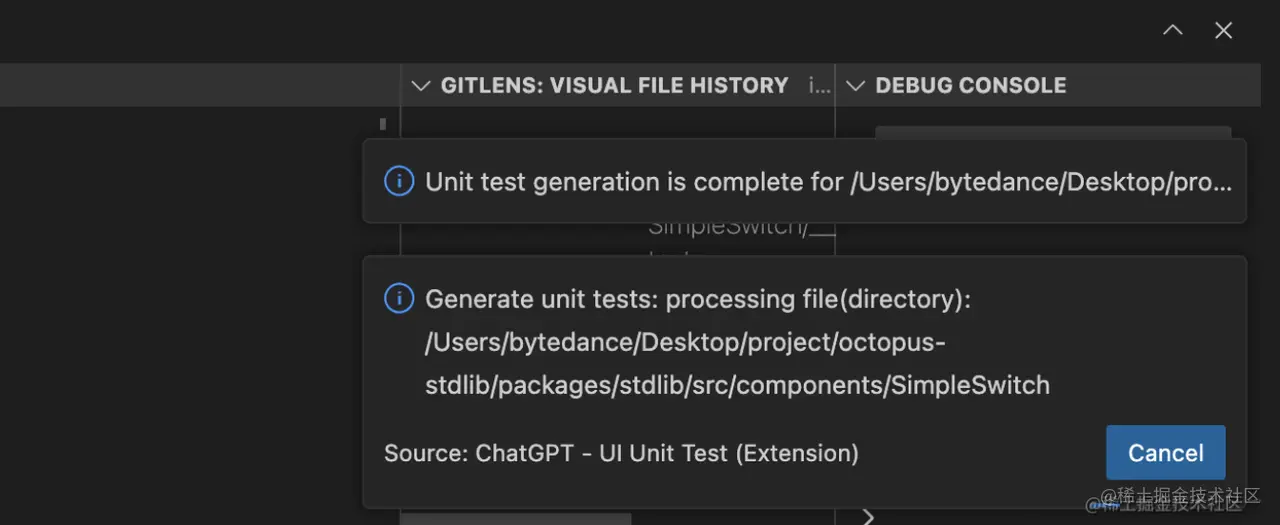Collapse the GitLens Visual File History section
Screen dimensions: 1280x525
(421, 86)
